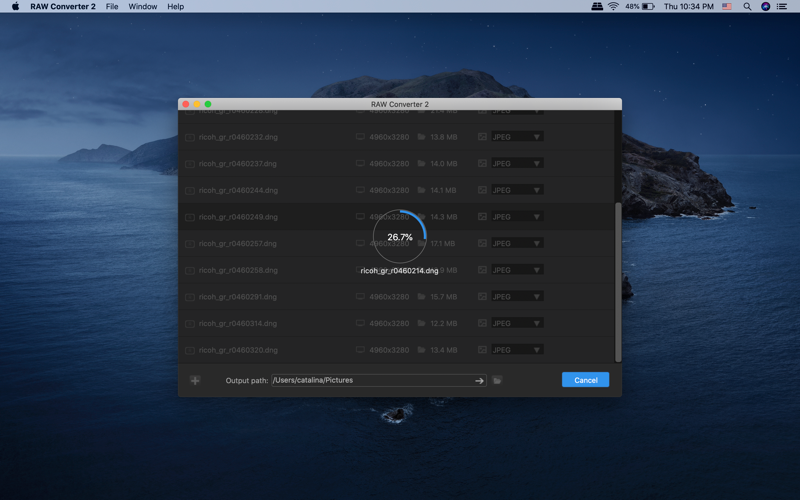The image size is (800, 500).
Task: Cancel the conversion in progress
Action: click(585, 380)
